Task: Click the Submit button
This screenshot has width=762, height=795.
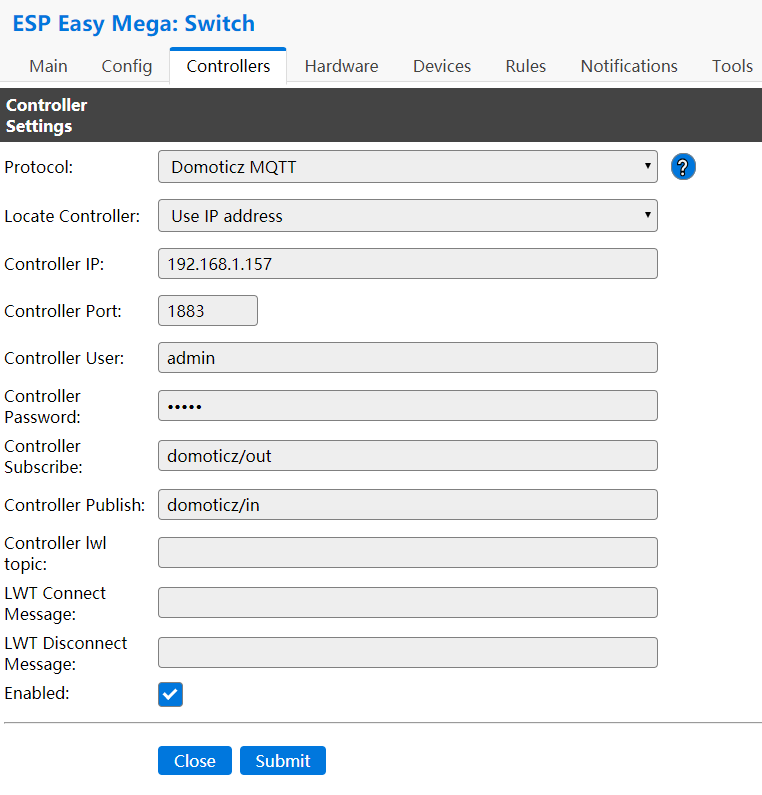Action: 283,761
